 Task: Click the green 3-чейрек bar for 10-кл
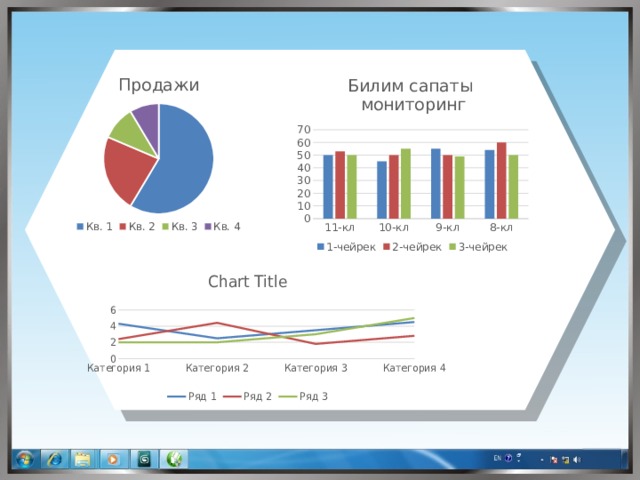point(406,184)
